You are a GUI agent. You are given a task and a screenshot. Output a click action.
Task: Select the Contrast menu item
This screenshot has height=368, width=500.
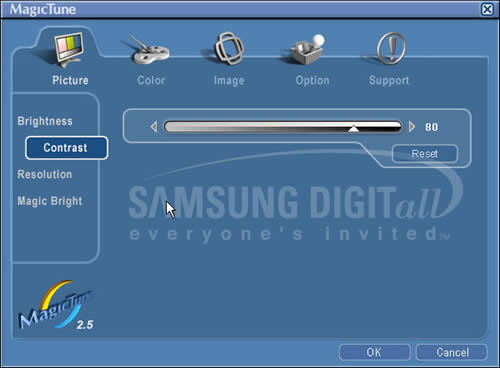click(66, 148)
